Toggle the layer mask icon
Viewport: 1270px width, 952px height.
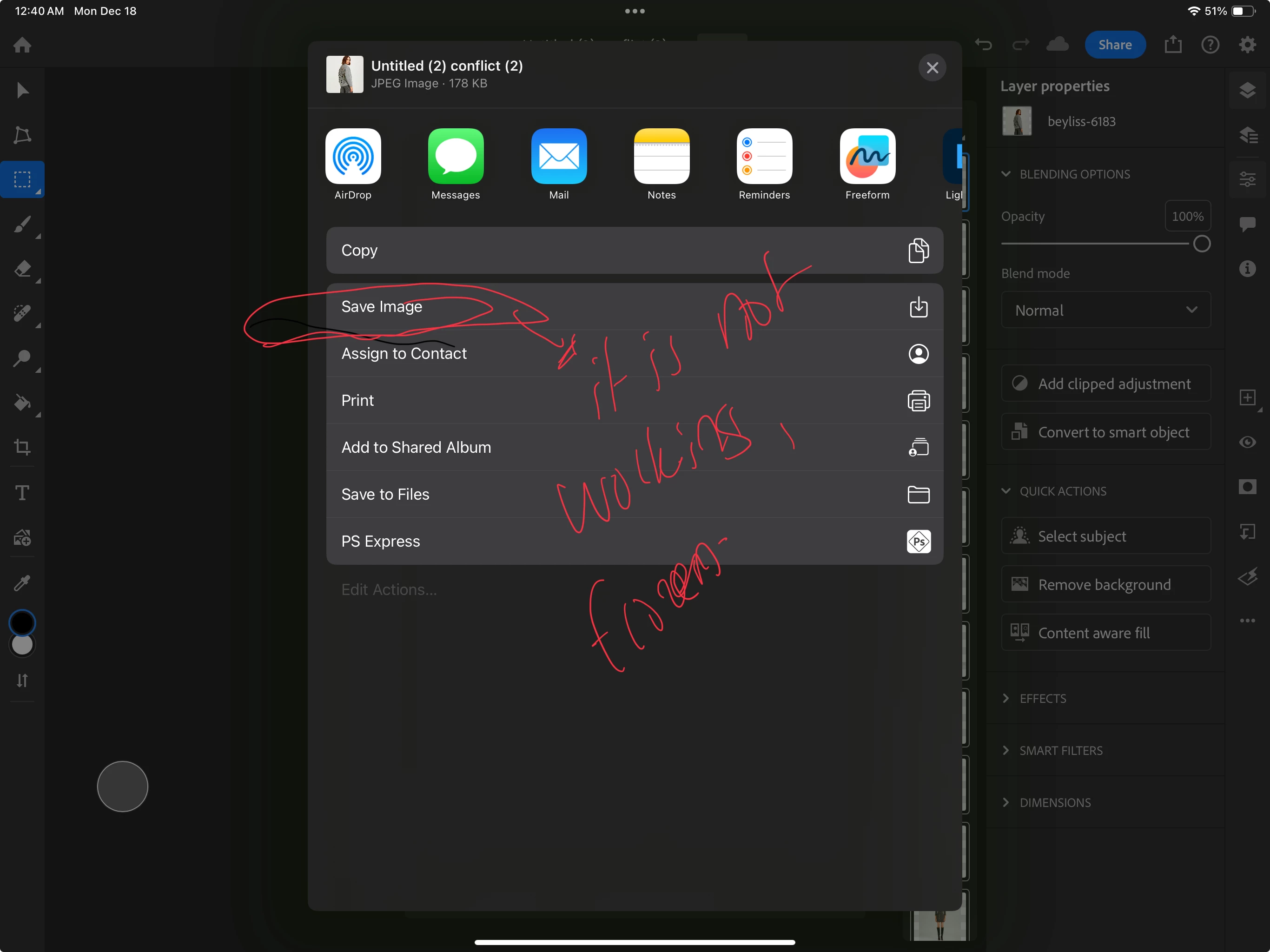pos(1247,487)
